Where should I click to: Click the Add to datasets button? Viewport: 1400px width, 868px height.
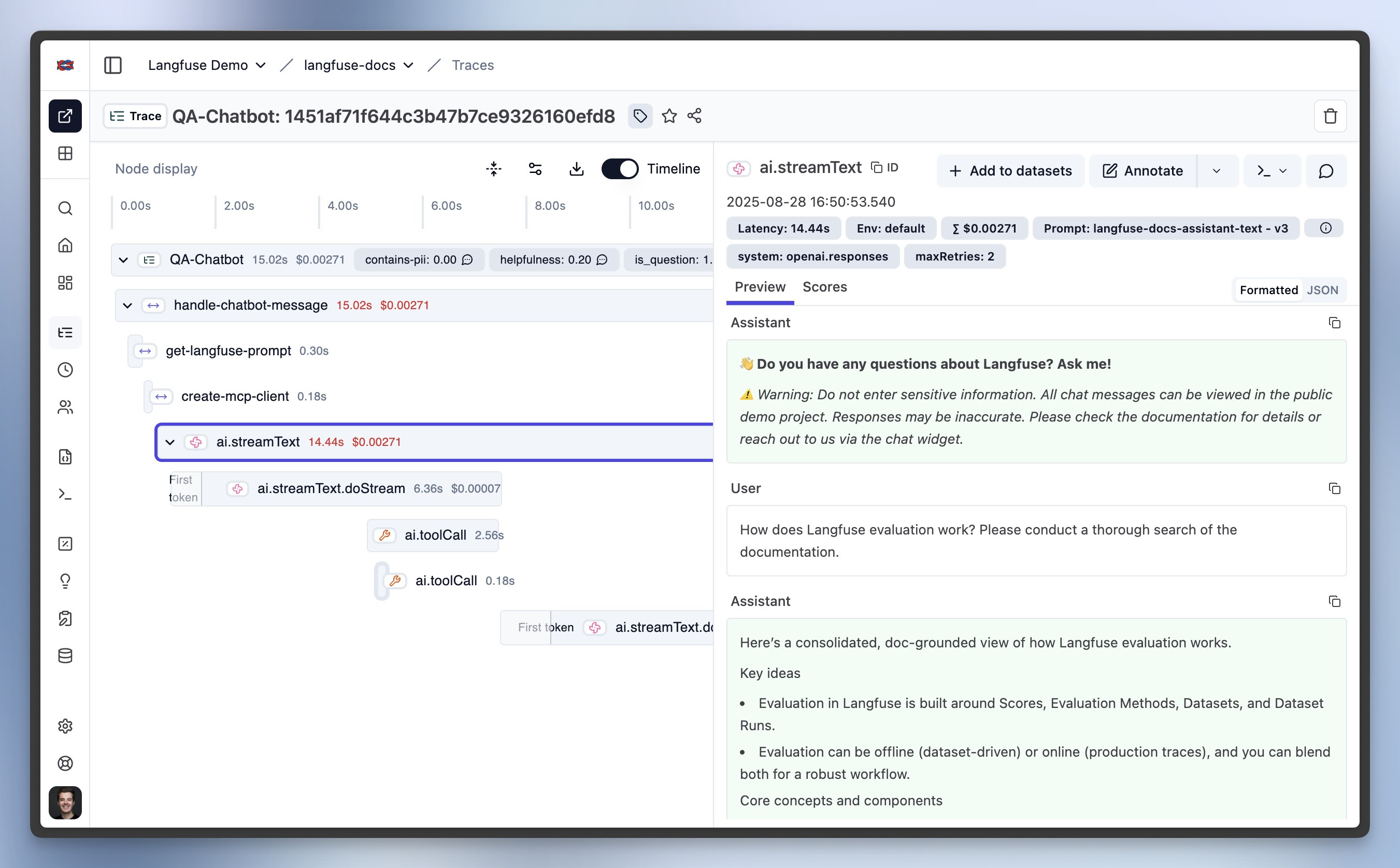pyautogui.click(x=1009, y=170)
